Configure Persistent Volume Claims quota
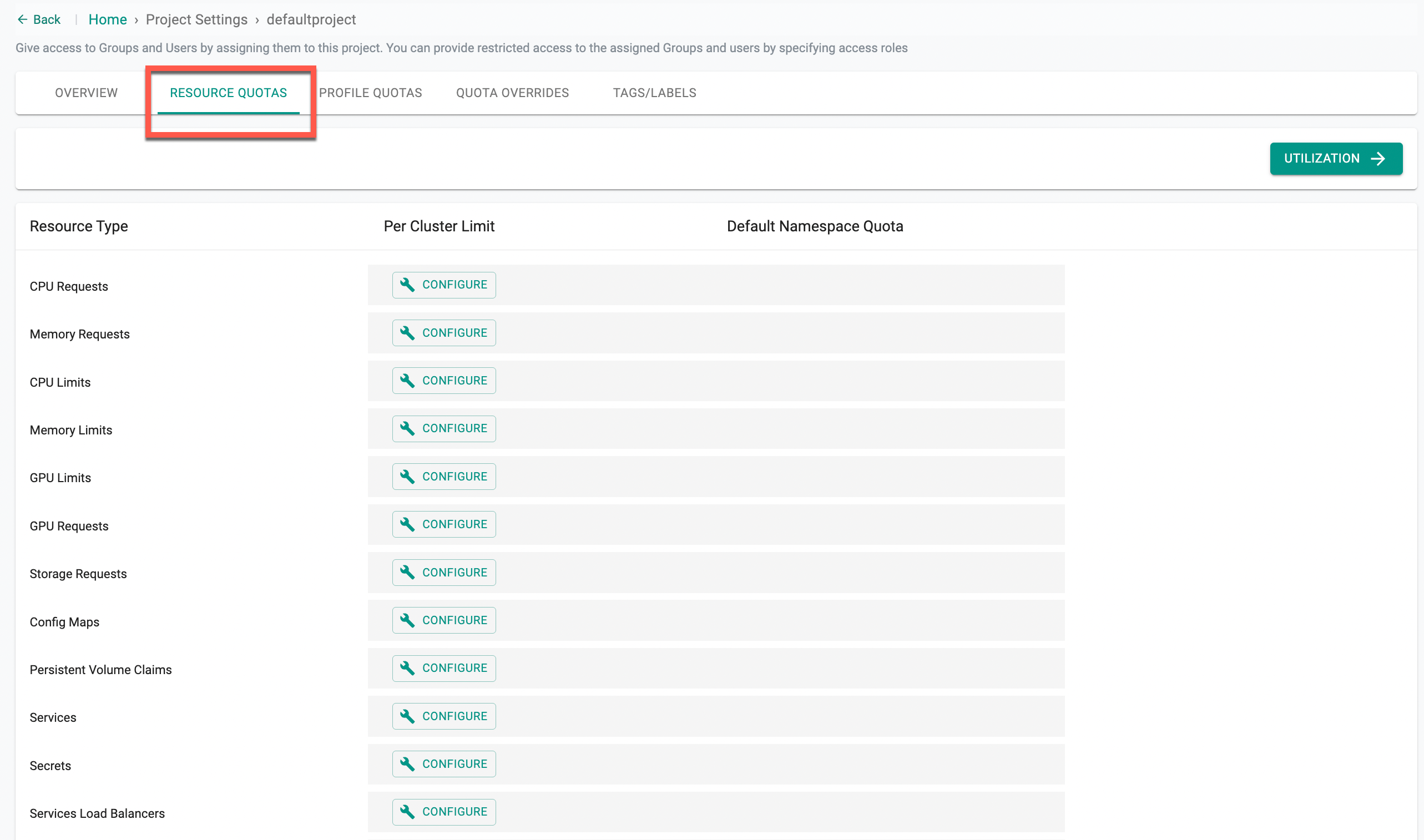The height and width of the screenshot is (840, 1424). (x=444, y=668)
